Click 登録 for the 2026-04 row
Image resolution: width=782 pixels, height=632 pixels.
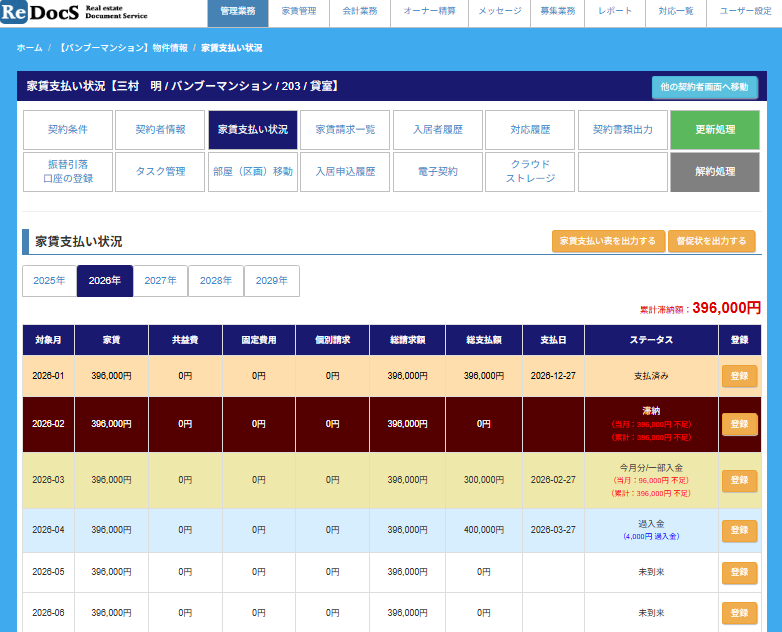[739, 530]
